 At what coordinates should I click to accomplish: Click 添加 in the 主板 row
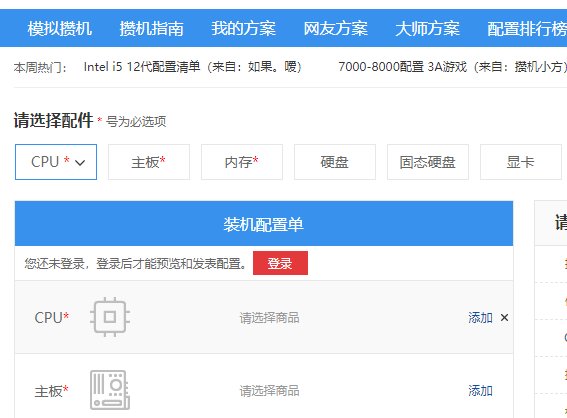click(x=480, y=391)
